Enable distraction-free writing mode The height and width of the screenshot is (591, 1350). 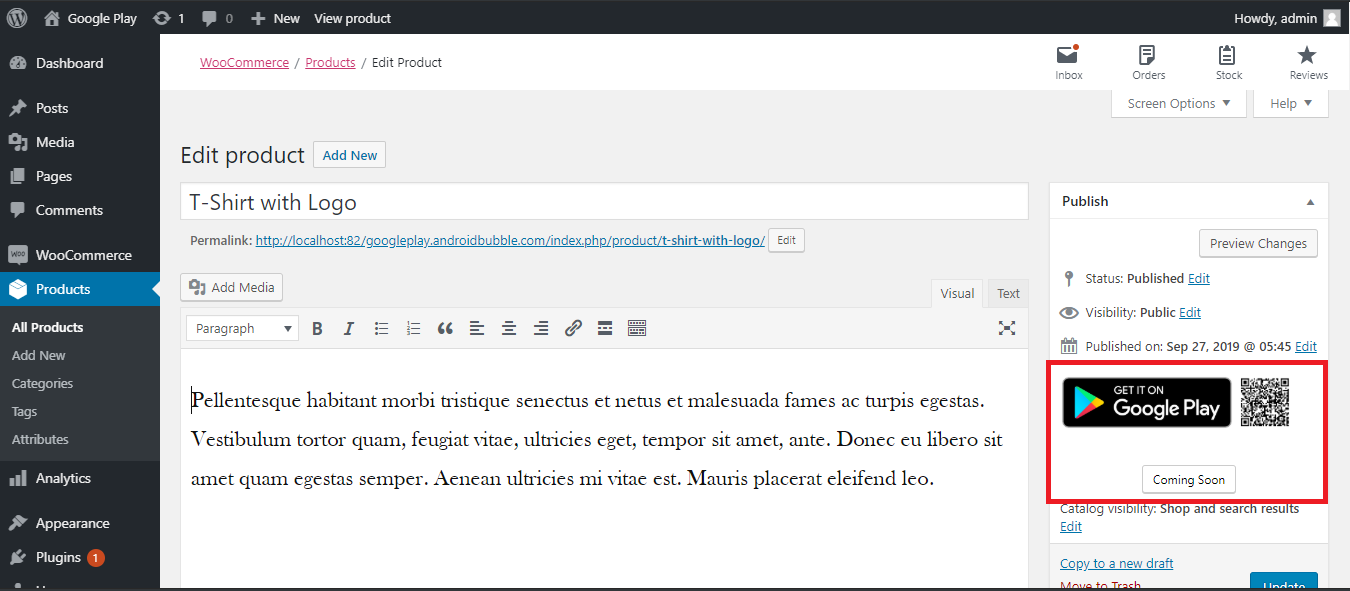click(1007, 328)
